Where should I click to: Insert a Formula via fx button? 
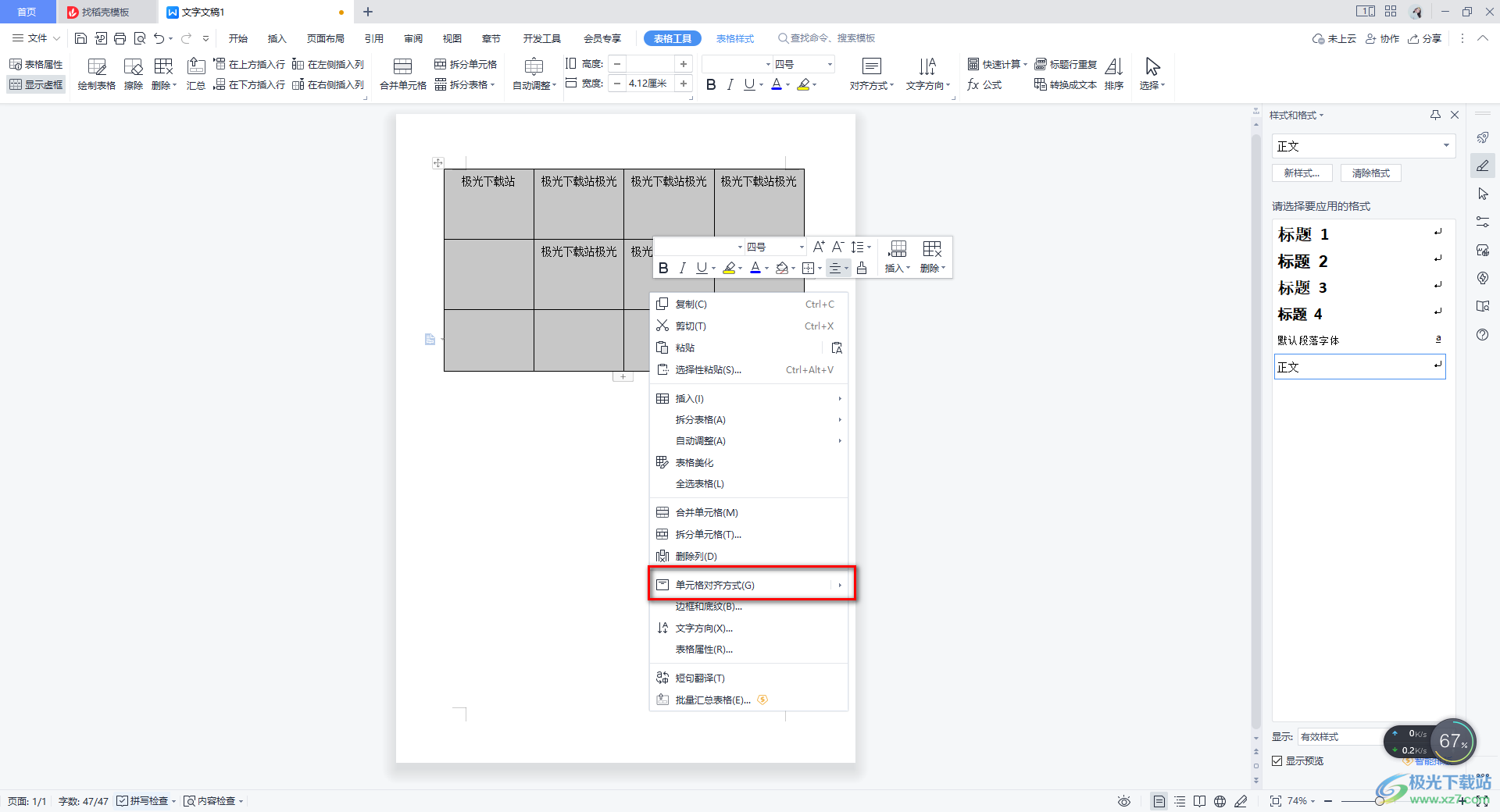tap(984, 85)
